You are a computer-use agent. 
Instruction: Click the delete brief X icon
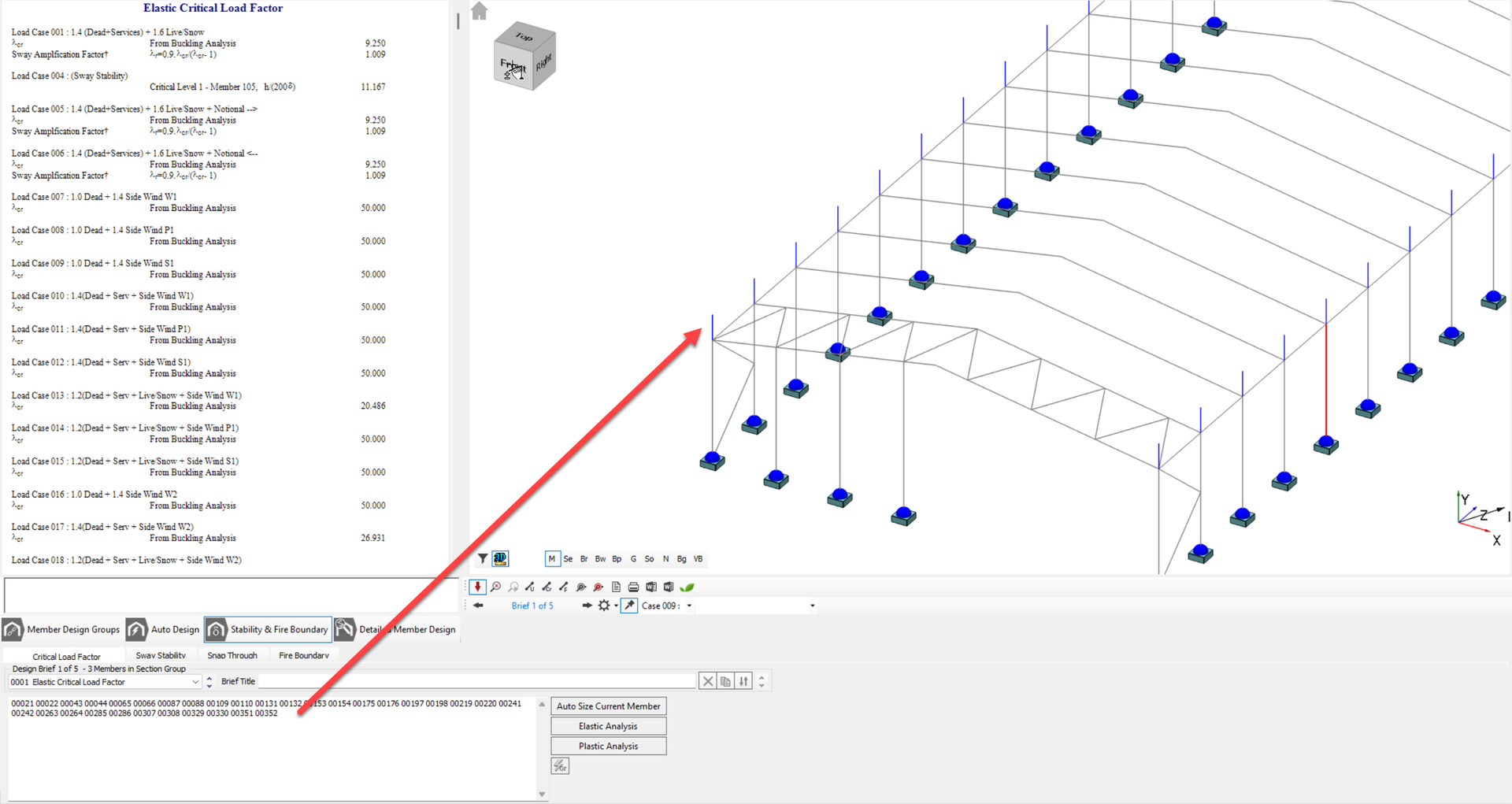[x=707, y=681]
